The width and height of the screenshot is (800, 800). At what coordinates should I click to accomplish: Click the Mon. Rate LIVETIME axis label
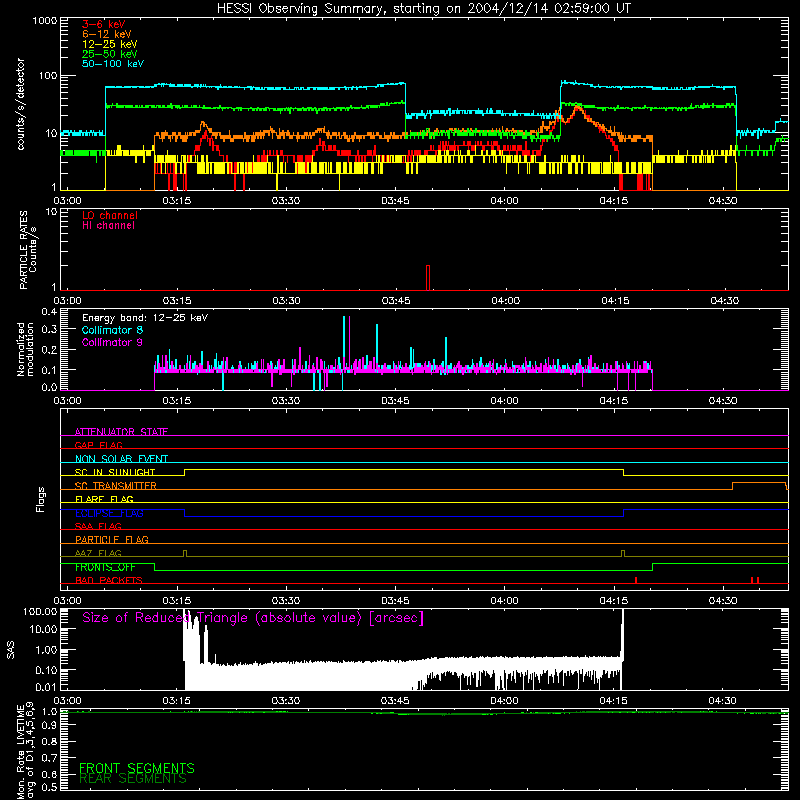pyautogui.click(x=25, y=751)
